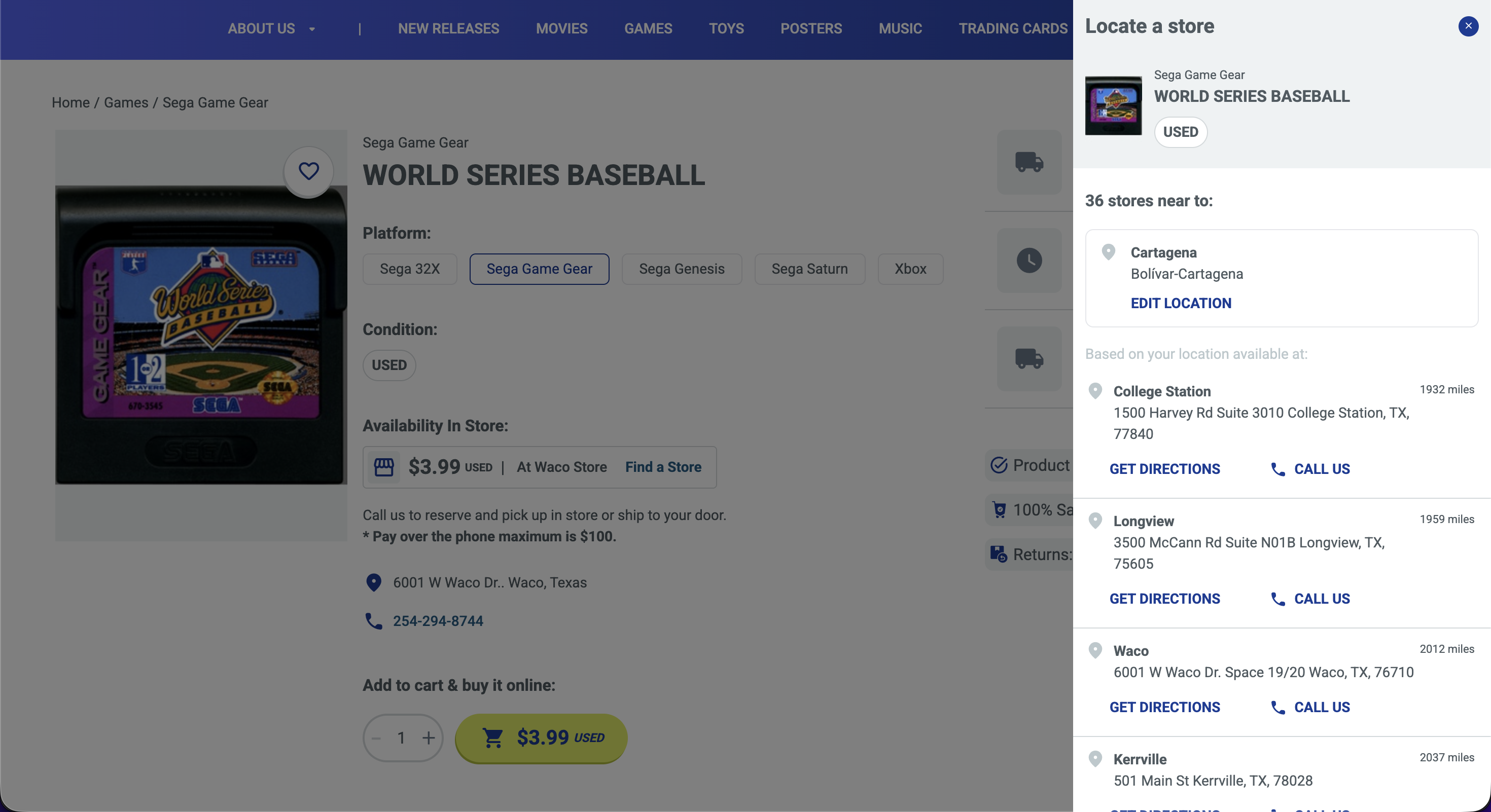Click Call Us for the Longview store
The height and width of the screenshot is (812, 1491).
(x=1322, y=599)
